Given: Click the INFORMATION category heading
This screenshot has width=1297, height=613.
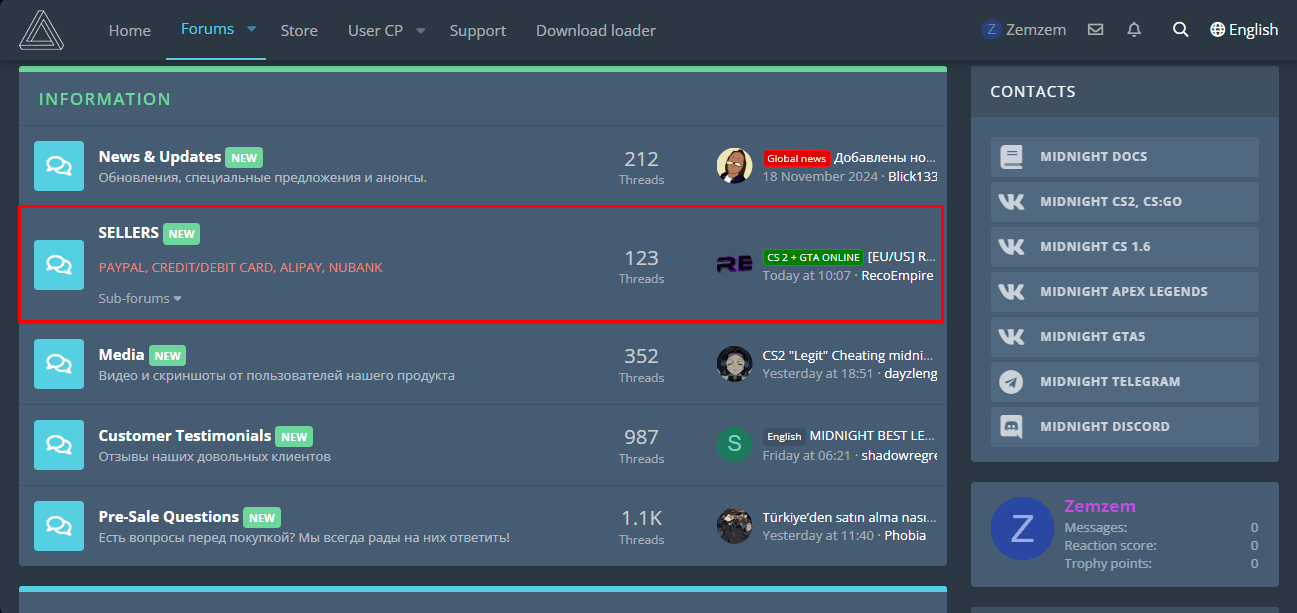Looking at the screenshot, I should coord(105,99).
